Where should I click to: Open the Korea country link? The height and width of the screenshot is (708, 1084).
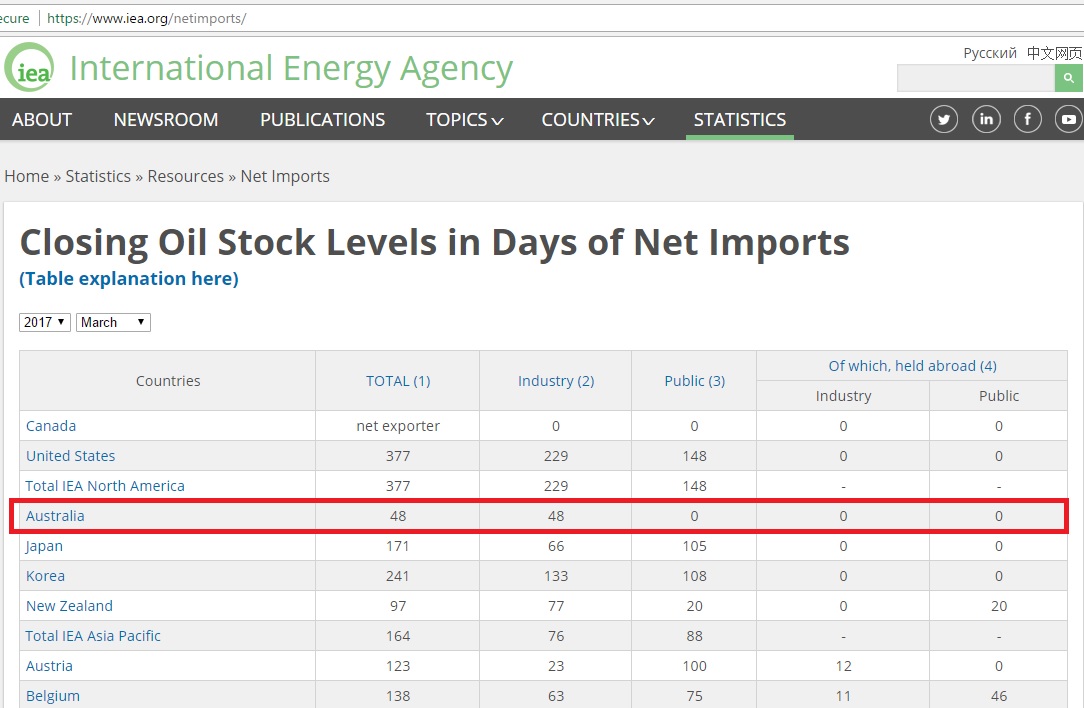[45, 576]
